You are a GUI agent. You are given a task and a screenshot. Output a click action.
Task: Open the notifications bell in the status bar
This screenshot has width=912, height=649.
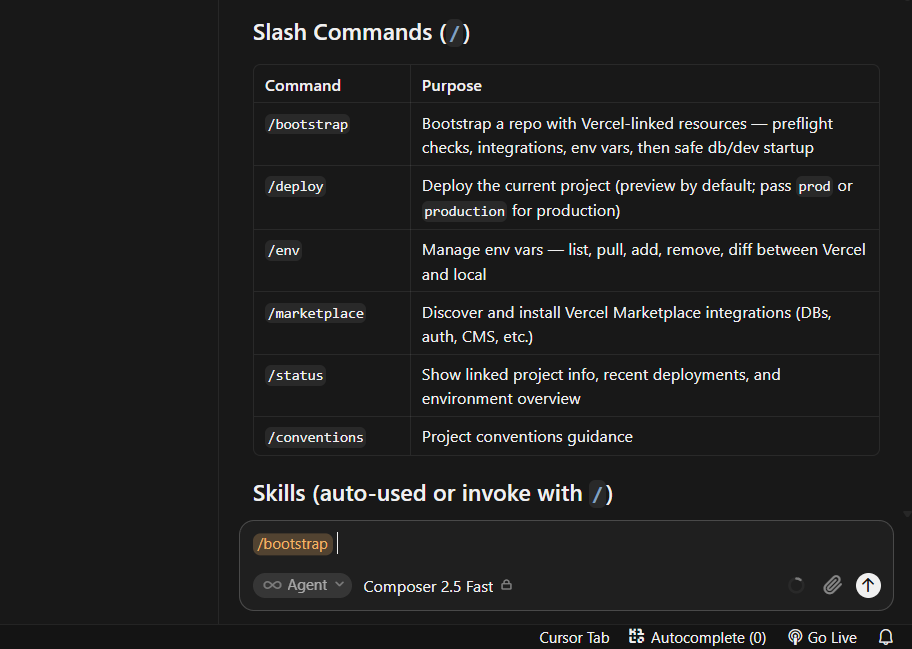point(886,637)
